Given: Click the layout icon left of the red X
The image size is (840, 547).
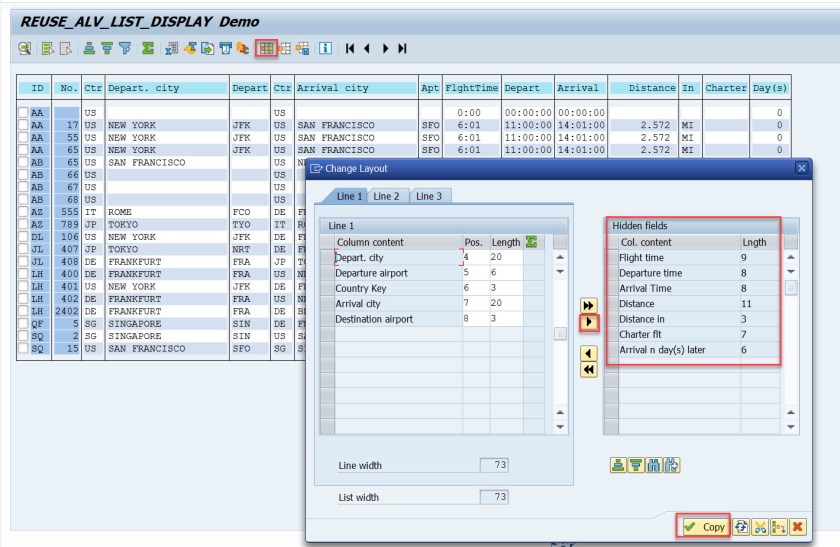Looking at the screenshot, I should click(x=778, y=527).
